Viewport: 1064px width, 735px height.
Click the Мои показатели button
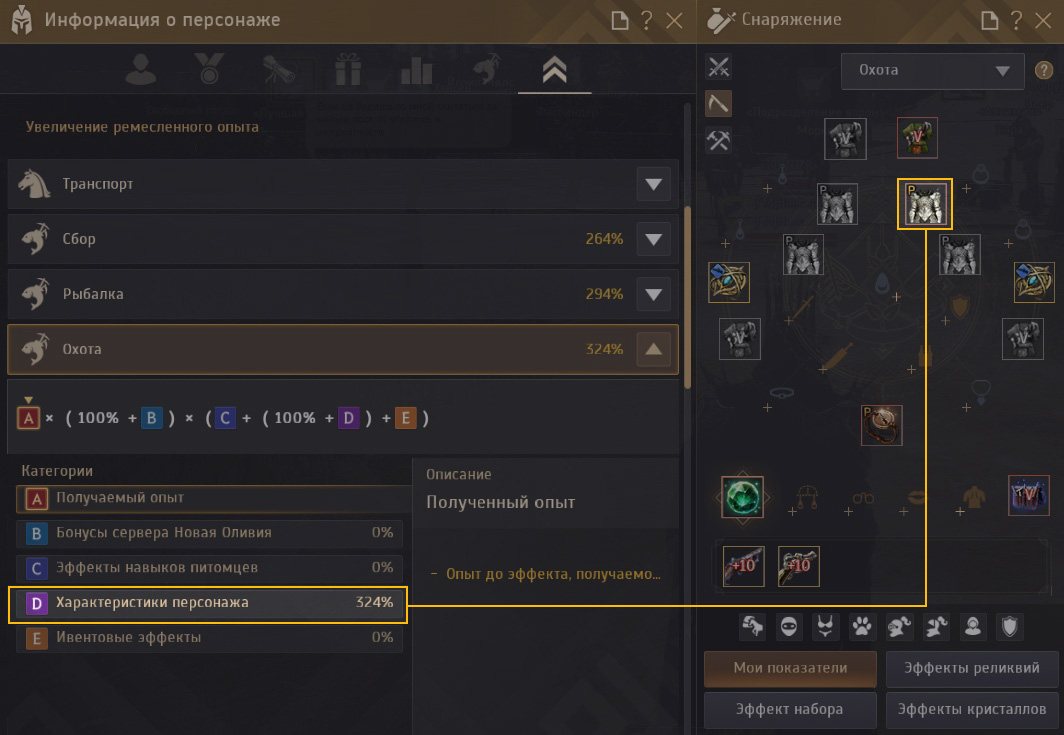[790, 668]
